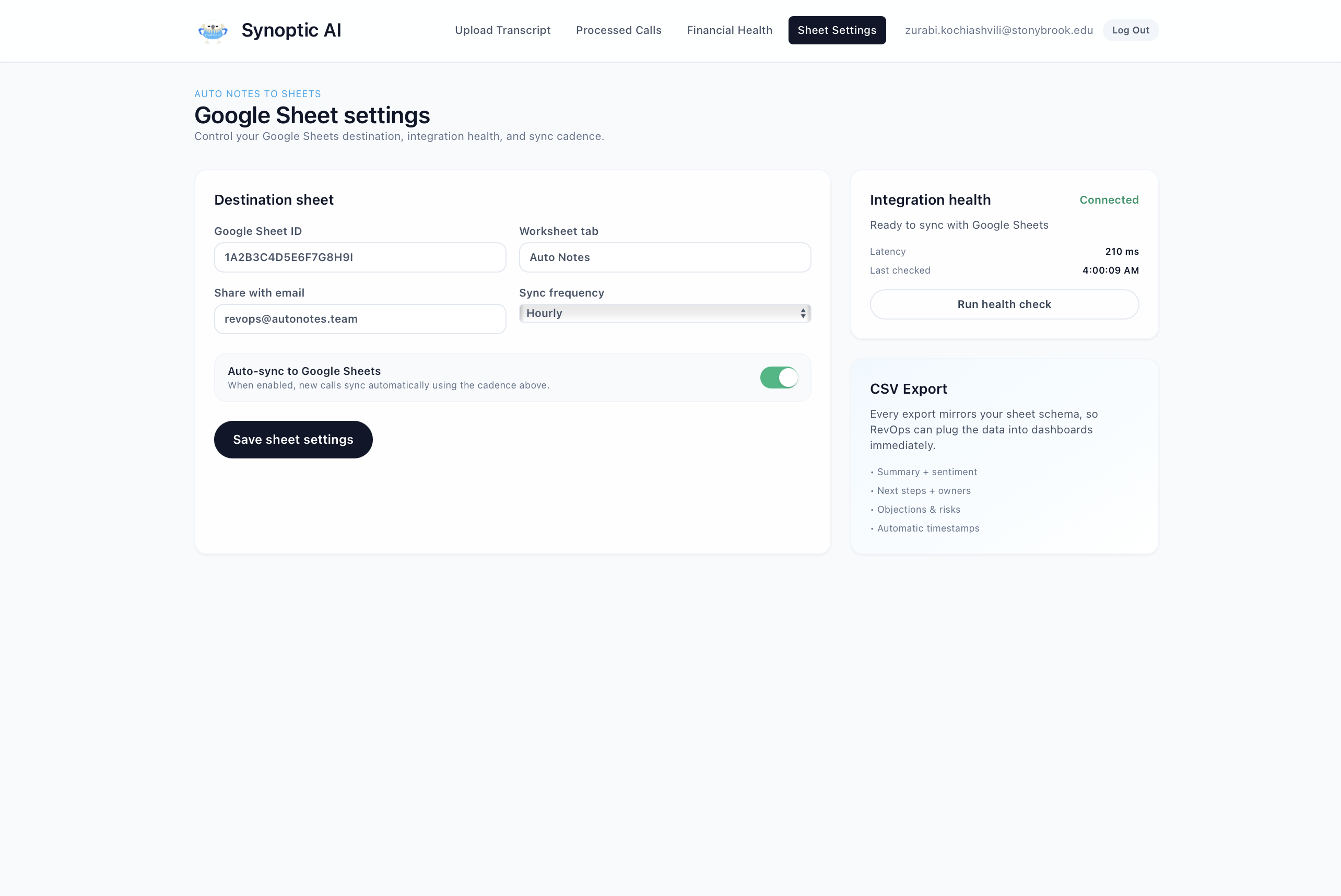The image size is (1341, 896).
Task: Click the Worksheet tab input
Action: click(x=665, y=257)
